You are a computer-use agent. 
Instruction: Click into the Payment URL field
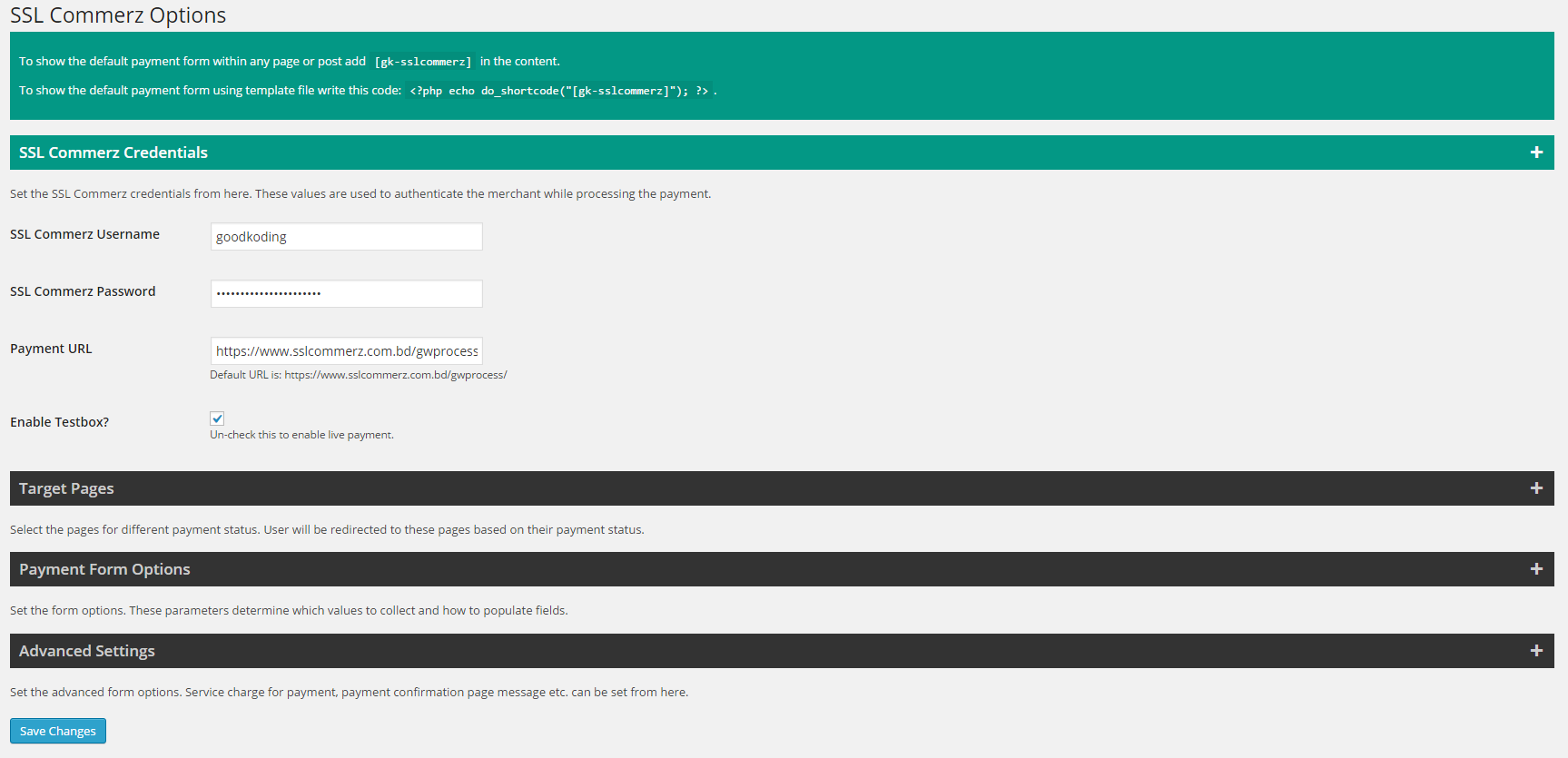tap(347, 351)
